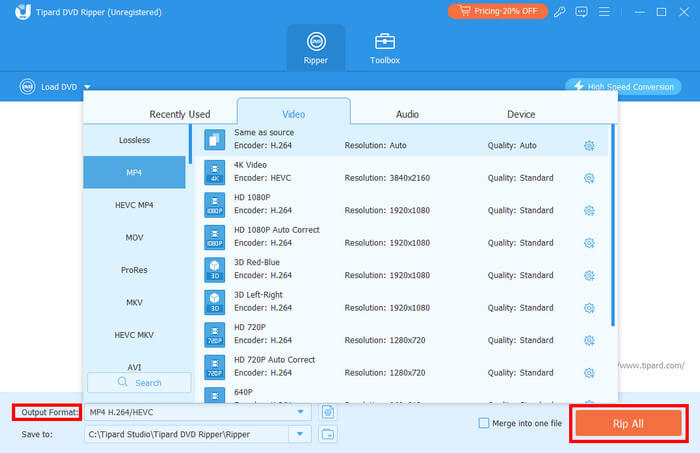Enable Merge into one file checkbox

click(483, 423)
